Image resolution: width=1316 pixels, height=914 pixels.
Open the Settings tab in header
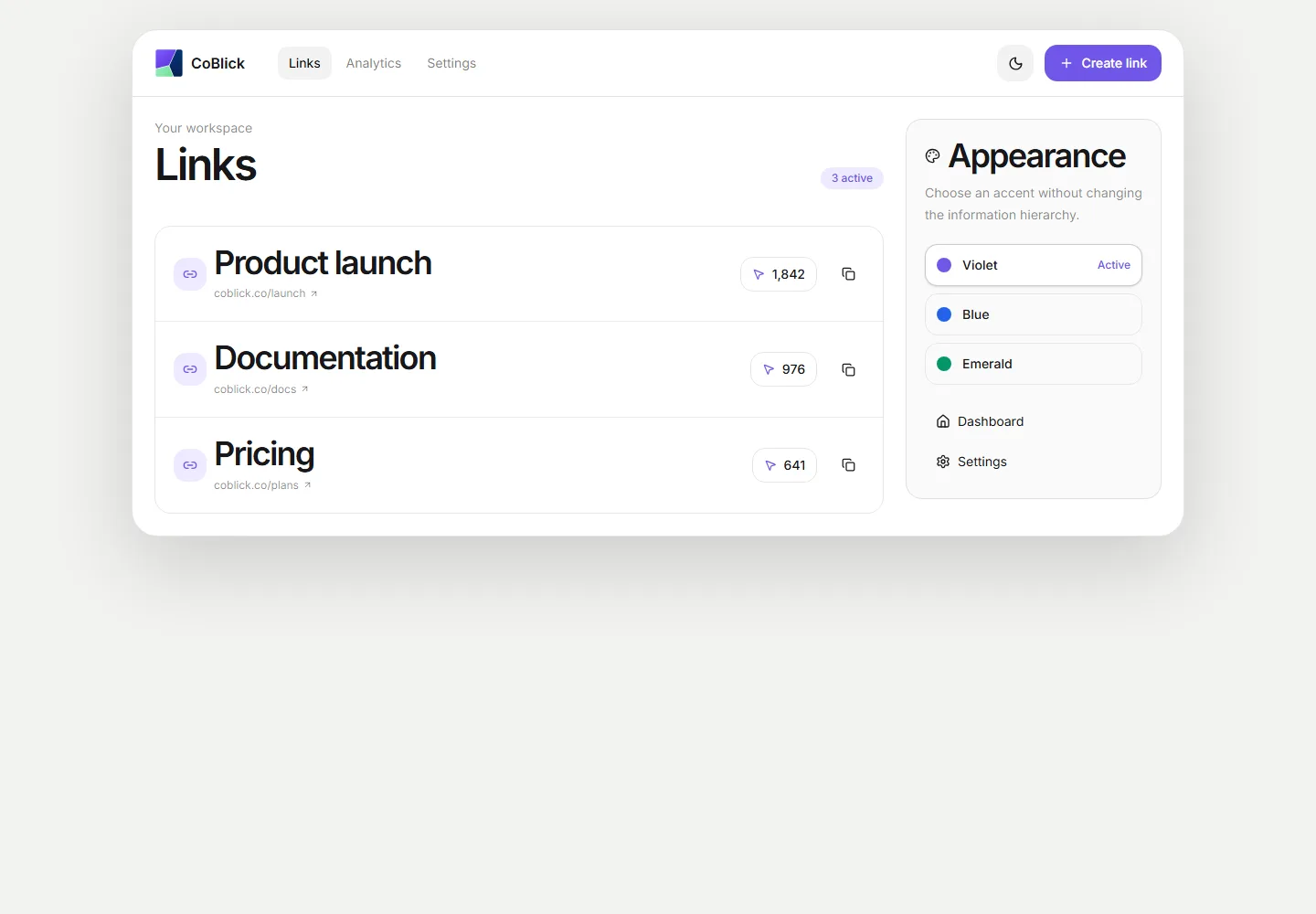point(451,63)
